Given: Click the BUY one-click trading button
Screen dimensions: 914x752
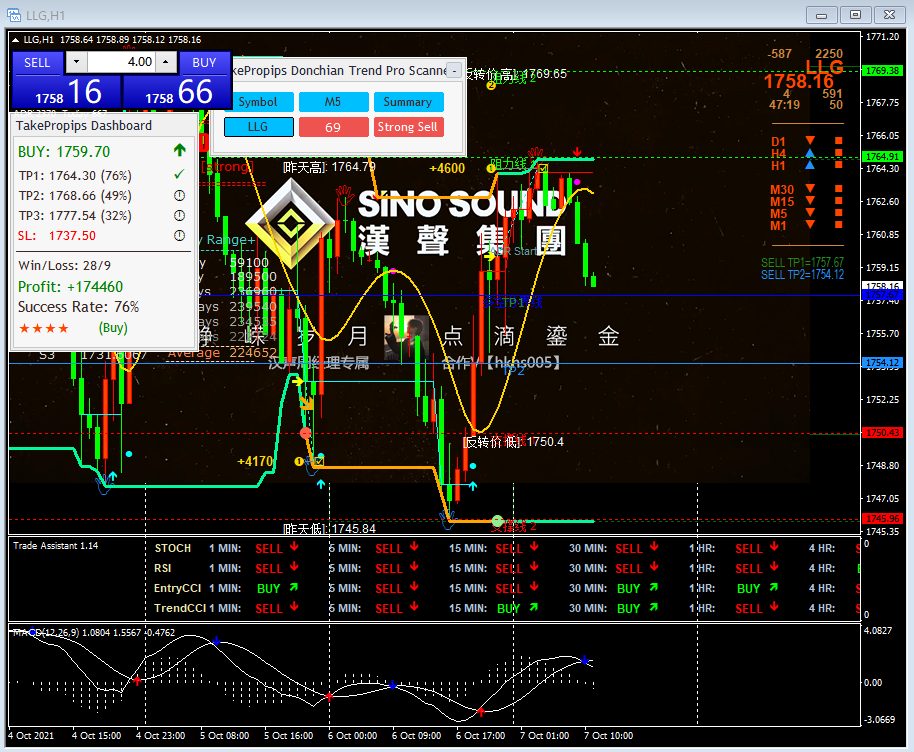Looking at the screenshot, I should (x=204, y=63).
